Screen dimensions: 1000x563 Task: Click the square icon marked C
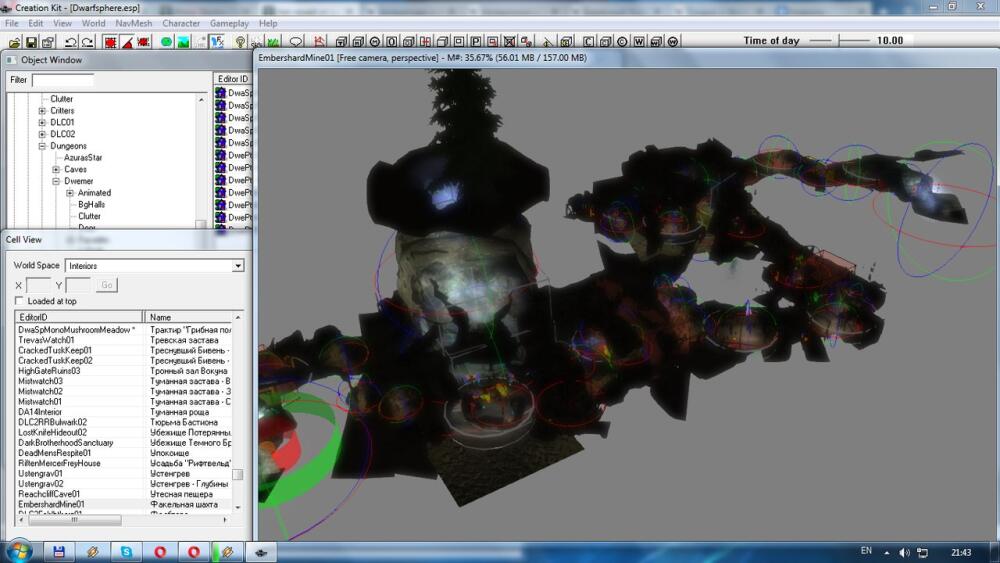point(589,42)
